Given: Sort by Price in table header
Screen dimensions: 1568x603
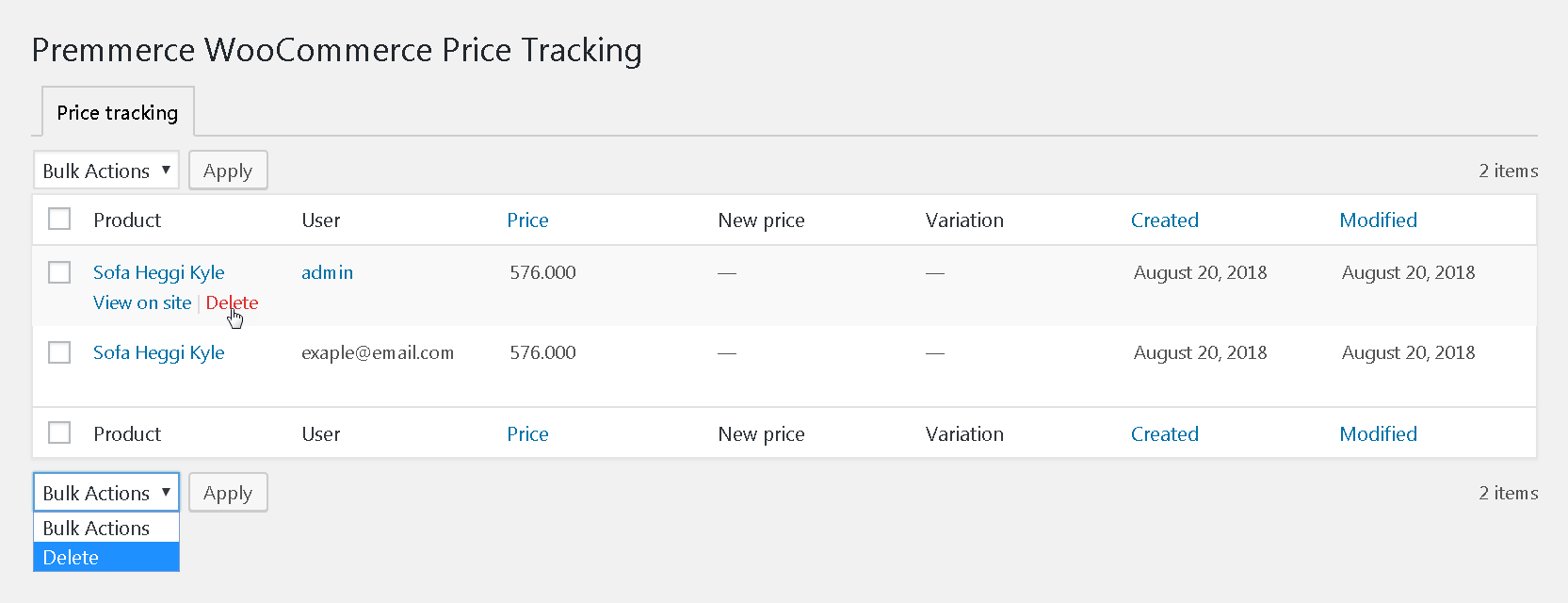Looking at the screenshot, I should pyautogui.click(x=527, y=220).
